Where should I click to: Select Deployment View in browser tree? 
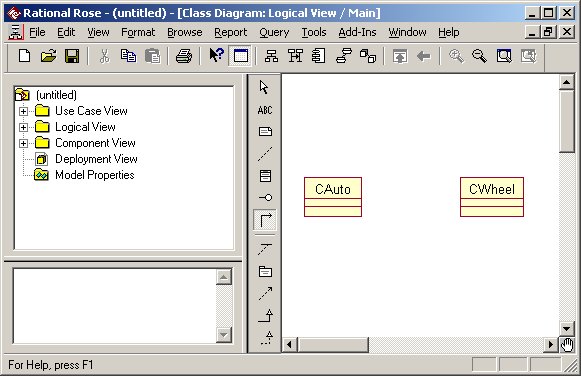[96, 159]
